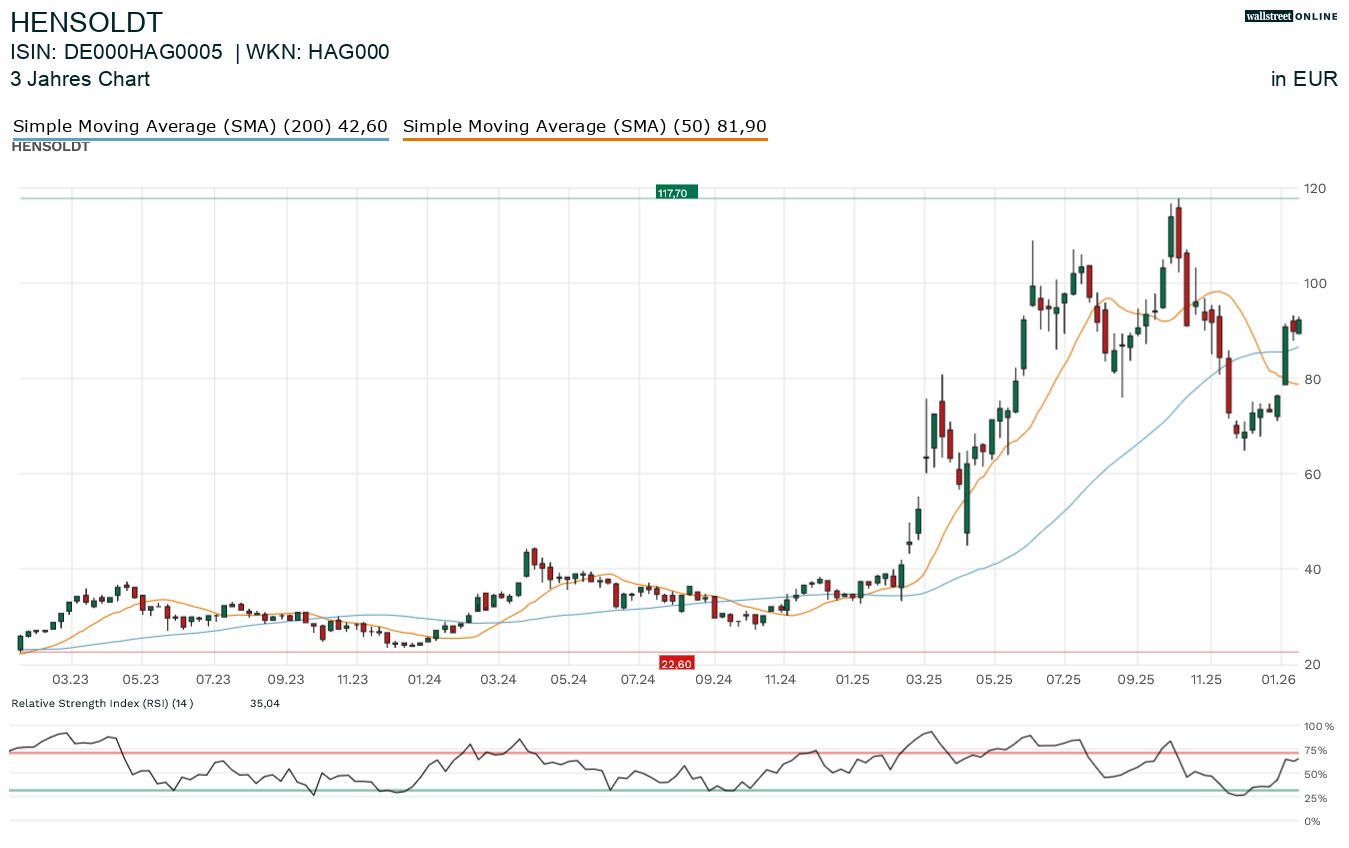Toggle the SMA (50) legend entry

[x=584, y=126]
